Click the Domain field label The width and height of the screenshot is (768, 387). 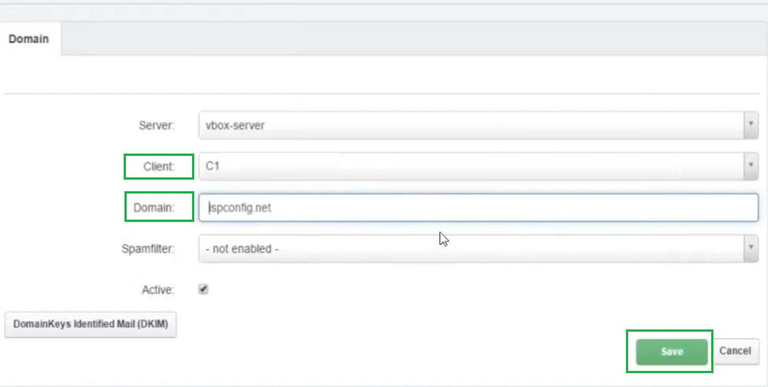coord(154,208)
